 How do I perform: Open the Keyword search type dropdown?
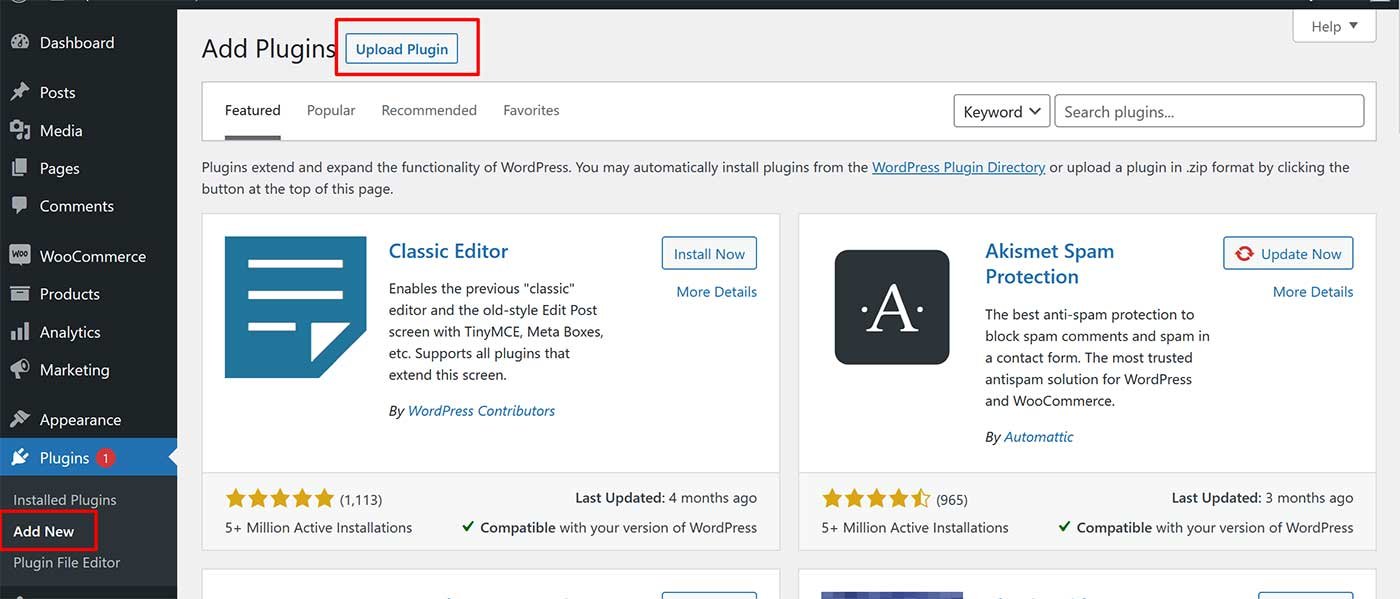click(1001, 112)
